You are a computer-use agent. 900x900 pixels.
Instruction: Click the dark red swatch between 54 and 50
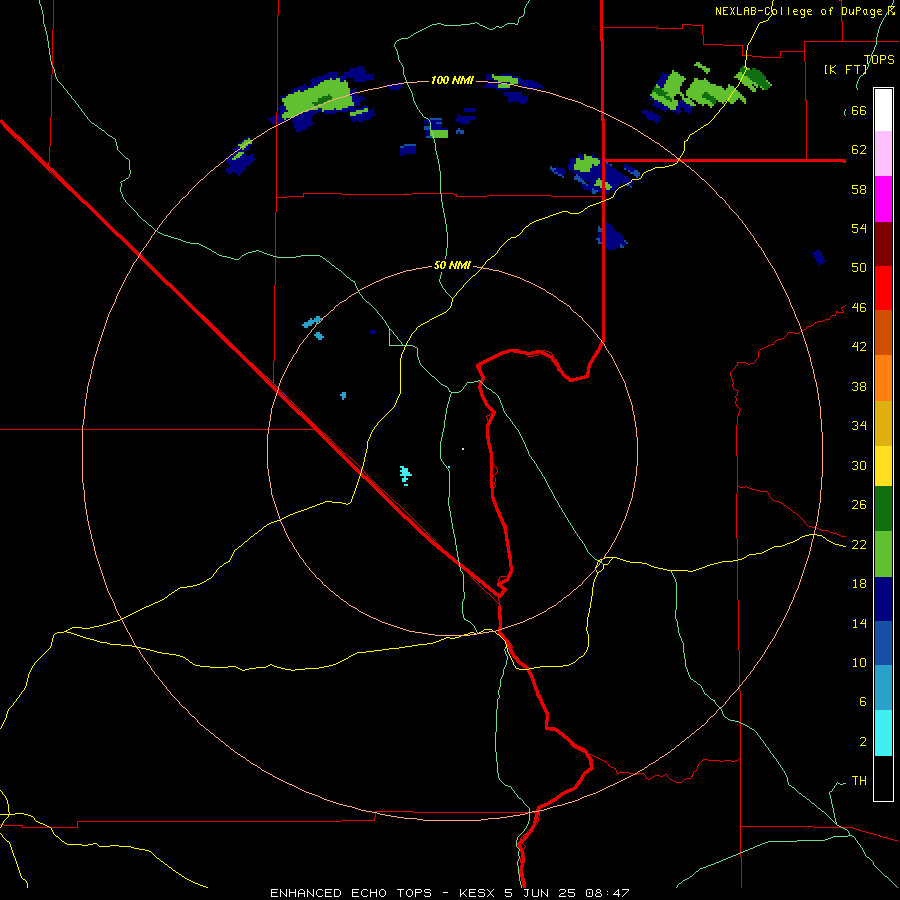883,243
